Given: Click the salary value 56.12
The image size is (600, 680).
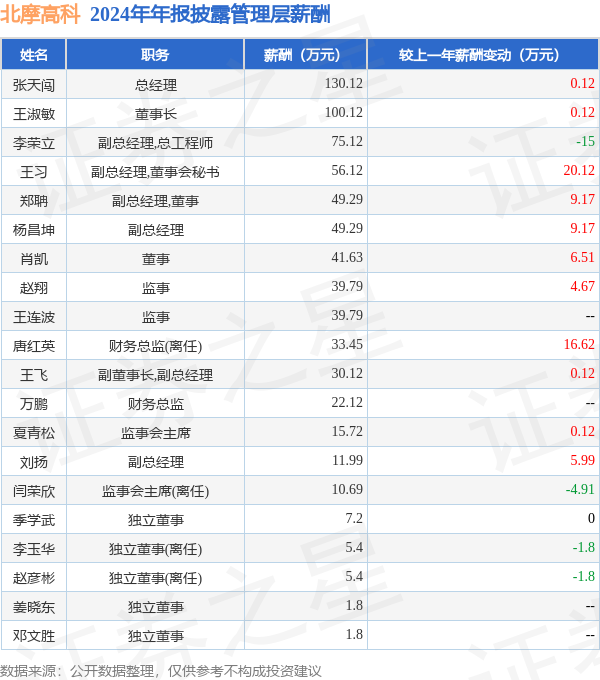Looking at the screenshot, I should tap(347, 170).
